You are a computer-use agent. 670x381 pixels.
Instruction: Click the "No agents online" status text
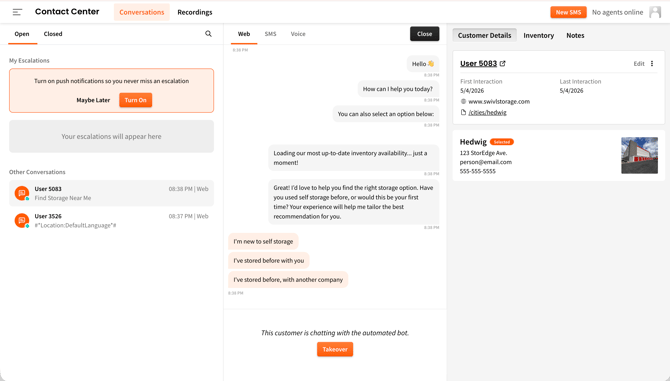click(x=617, y=12)
